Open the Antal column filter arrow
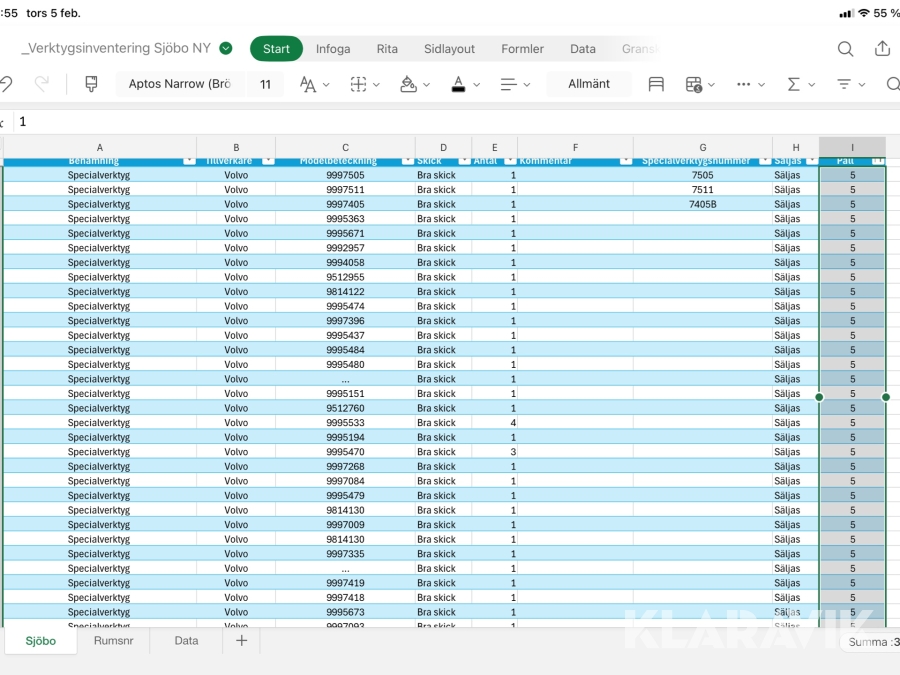Viewport: 900px width, 675px height. [x=510, y=161]
